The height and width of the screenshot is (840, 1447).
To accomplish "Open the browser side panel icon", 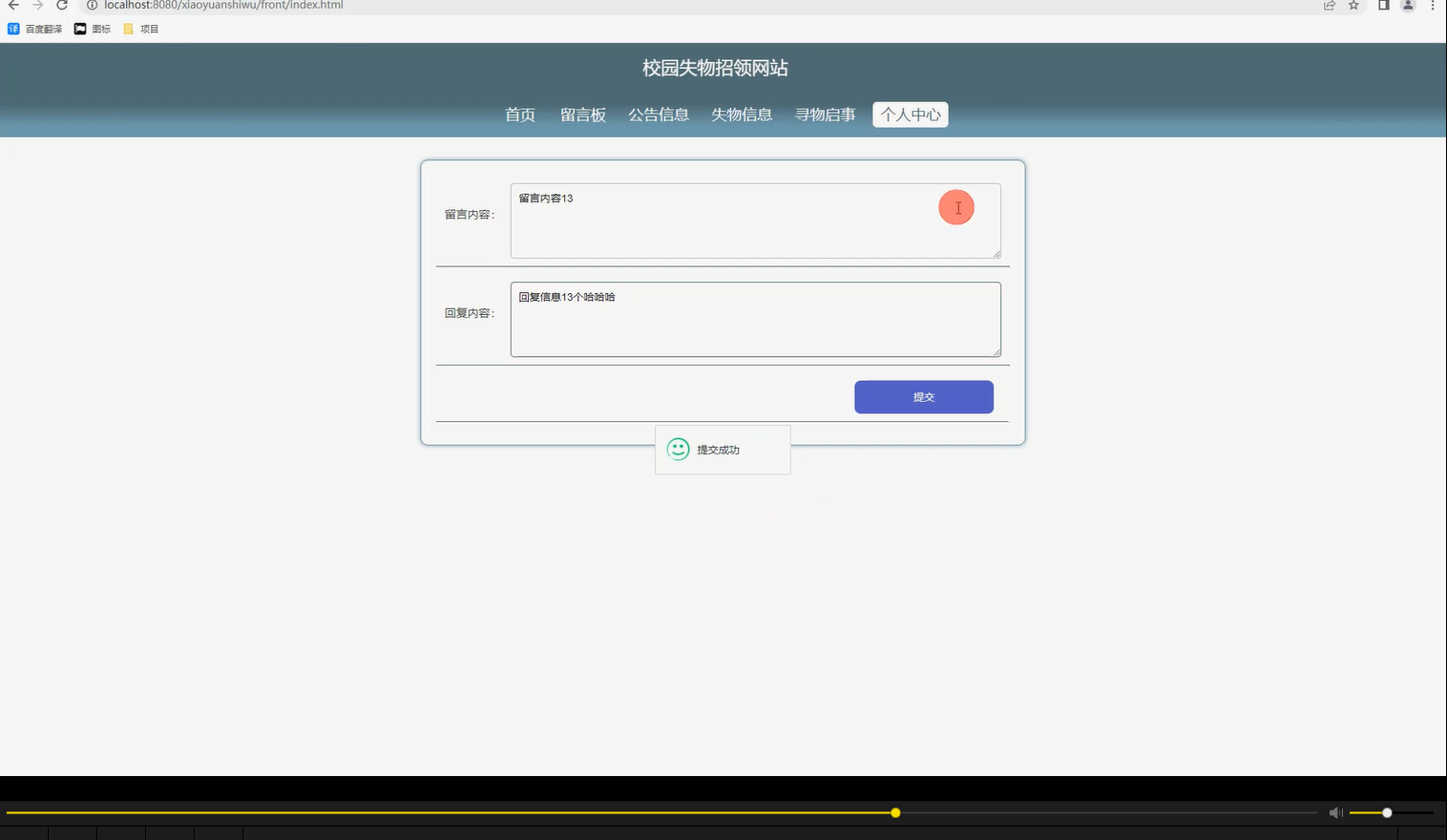I will (x=1383, y=5).
